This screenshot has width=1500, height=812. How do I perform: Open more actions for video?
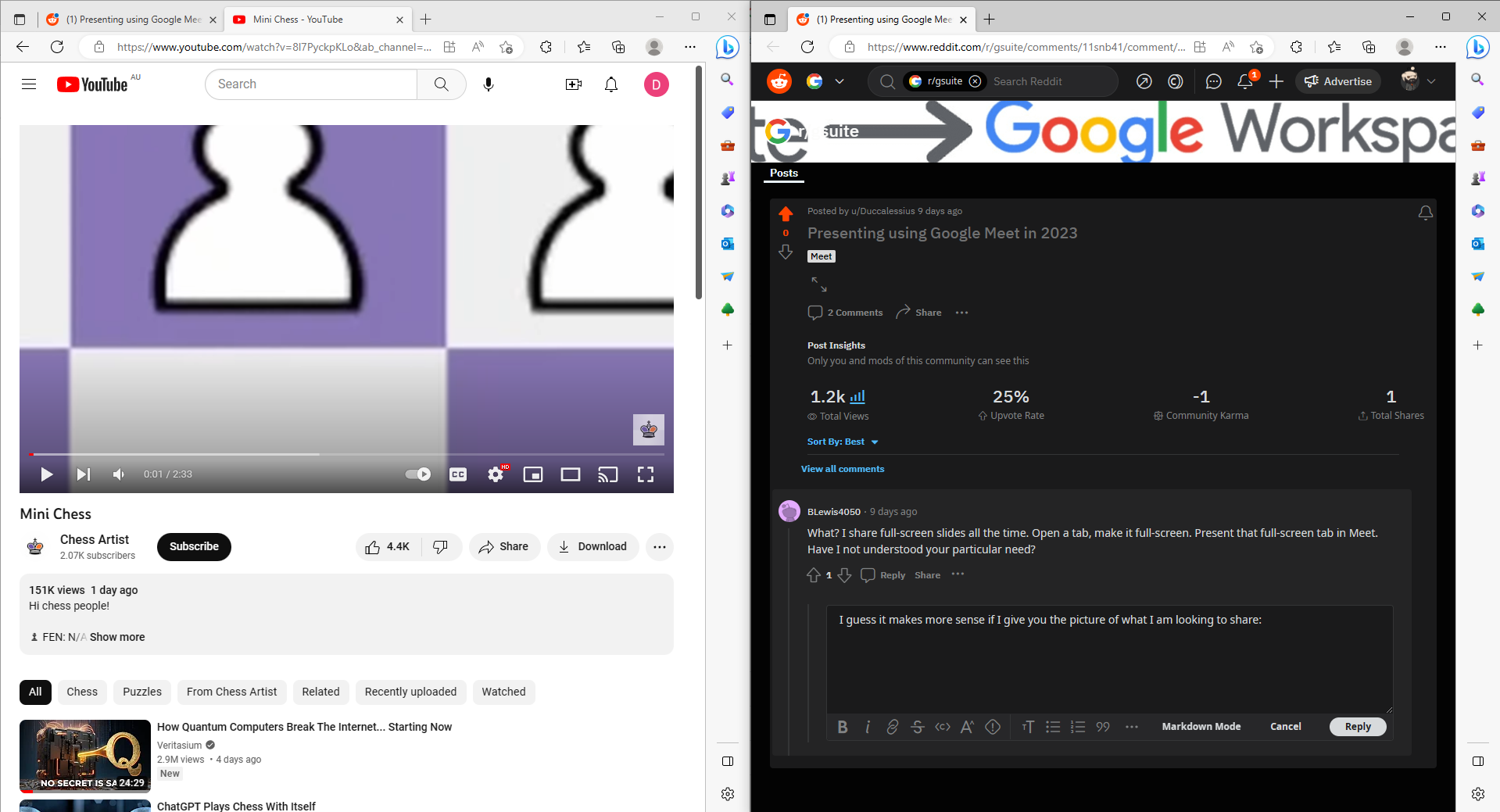(660, 547)
